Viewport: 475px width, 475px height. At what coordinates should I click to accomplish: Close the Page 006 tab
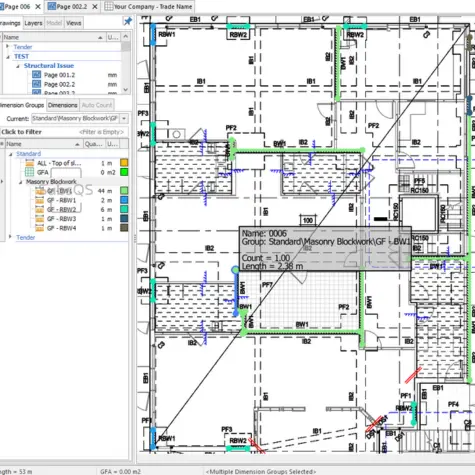38,6
